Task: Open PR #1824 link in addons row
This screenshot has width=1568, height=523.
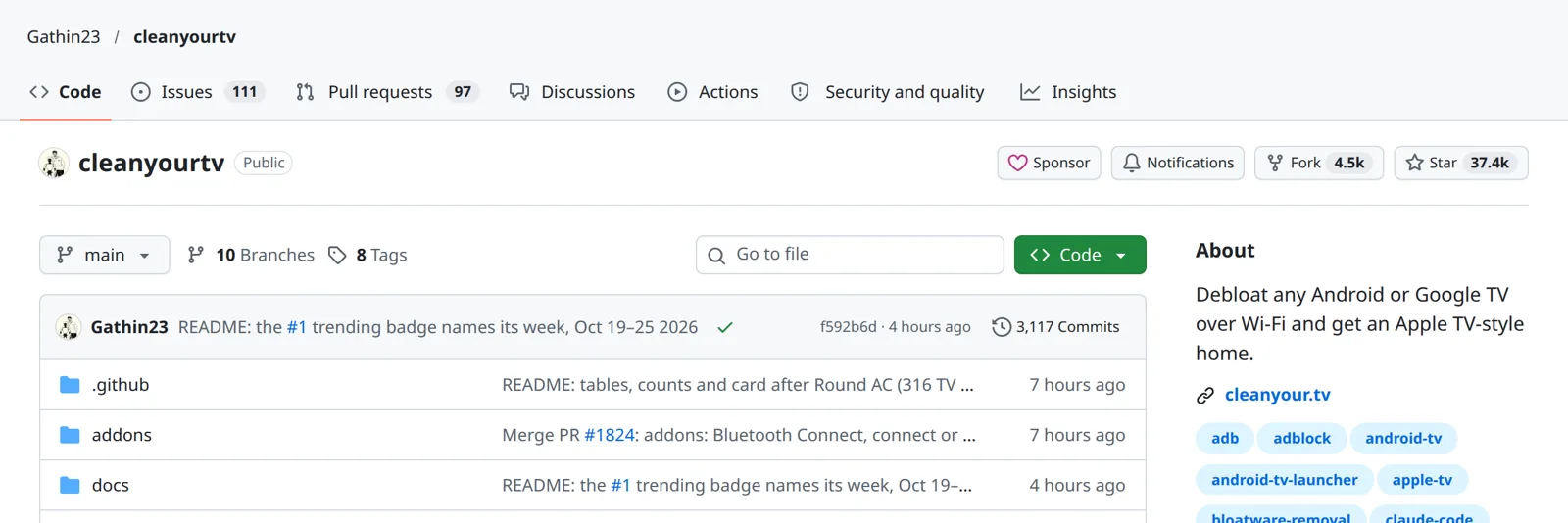Action: (x=610, y=435)
